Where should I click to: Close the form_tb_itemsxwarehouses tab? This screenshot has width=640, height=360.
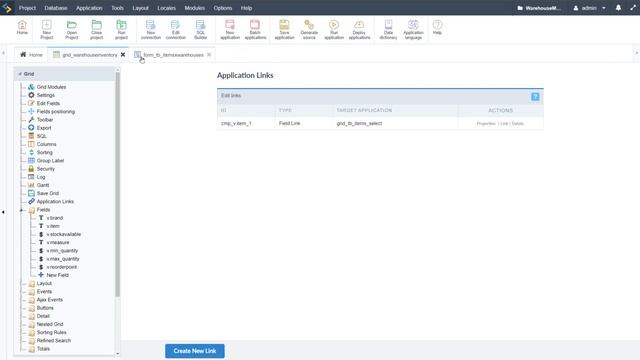(209, 55)
